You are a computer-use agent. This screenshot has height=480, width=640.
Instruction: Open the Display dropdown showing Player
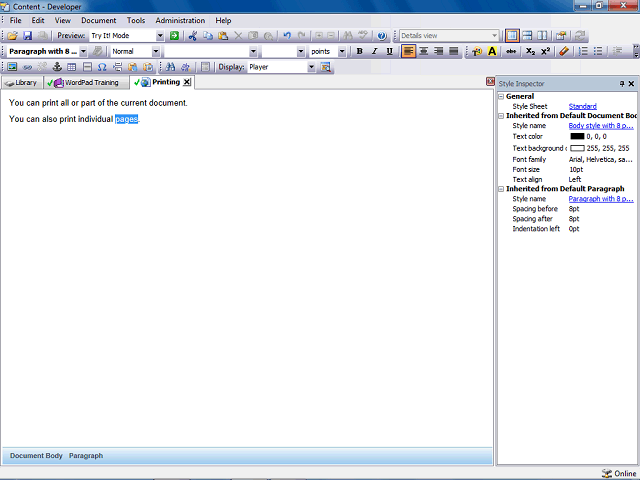coord(311,67)
